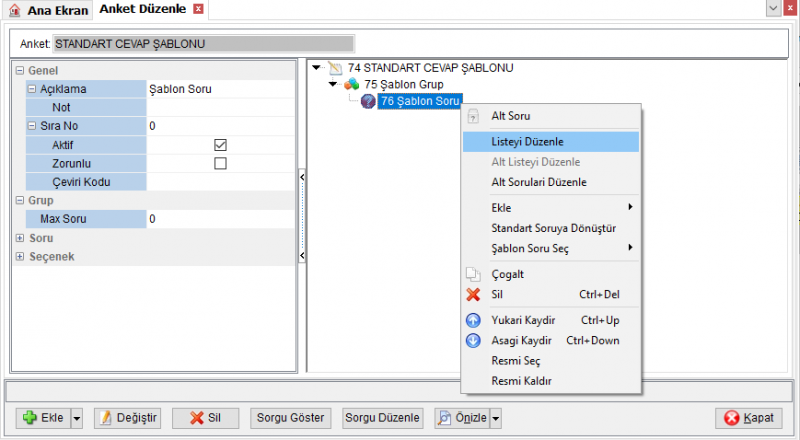Click the Sorgu Düzenle button
Image resolution: width=800 pixels, height=440 pixels.
(382, 418)
